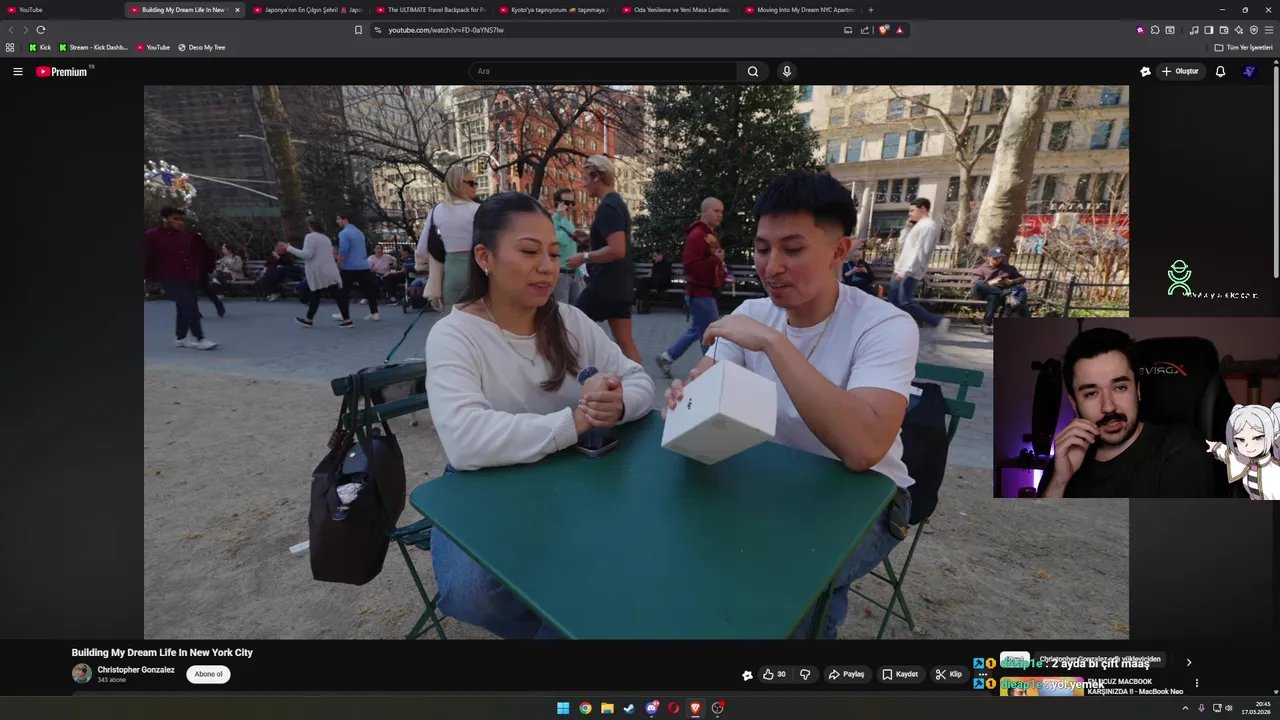Expand the filter chips right chevron

[x=1189, y=662]
